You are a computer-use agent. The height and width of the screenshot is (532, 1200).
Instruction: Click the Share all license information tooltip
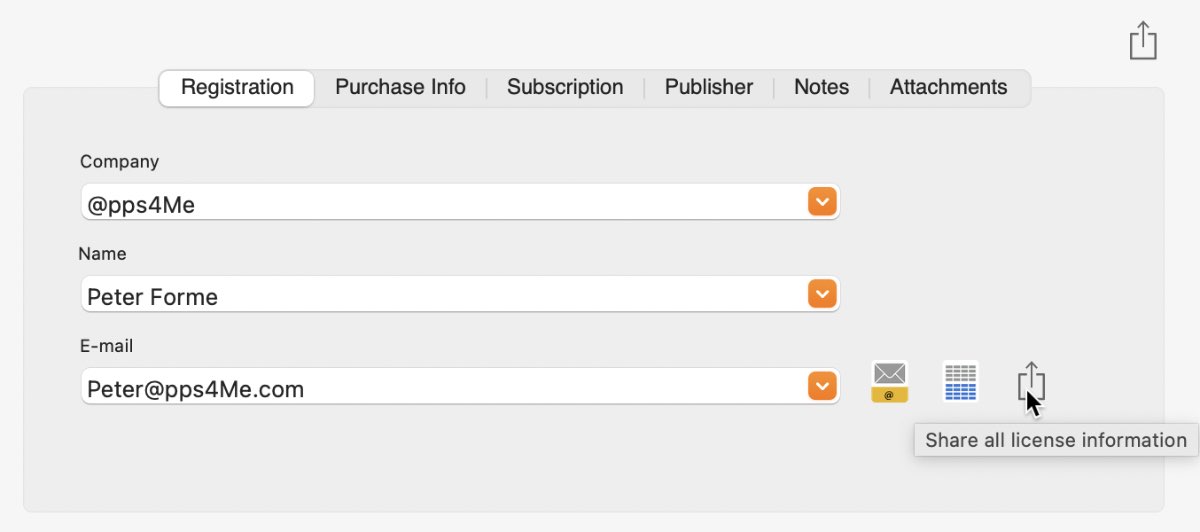1056,440
